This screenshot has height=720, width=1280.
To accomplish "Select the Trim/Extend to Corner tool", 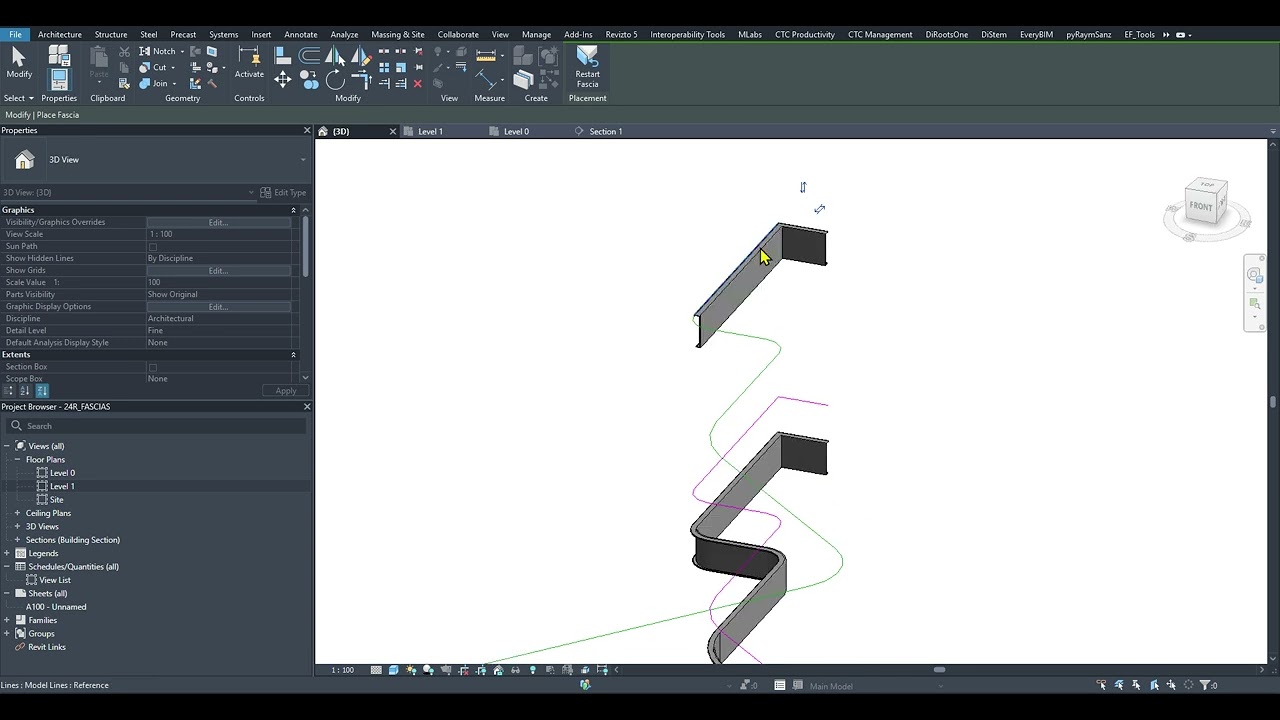I will point(361,79).
